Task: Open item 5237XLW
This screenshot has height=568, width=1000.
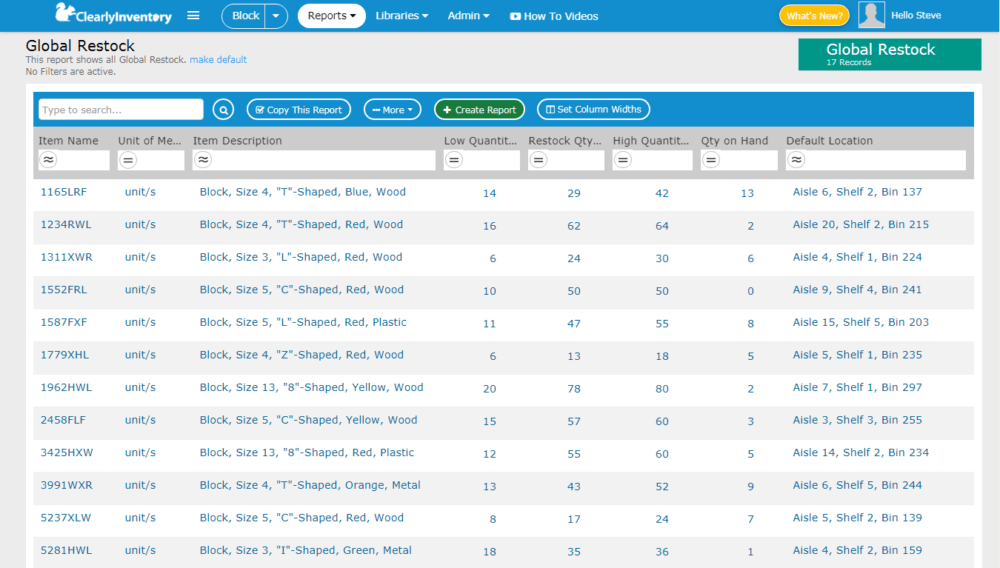Action: coord(66,518)
